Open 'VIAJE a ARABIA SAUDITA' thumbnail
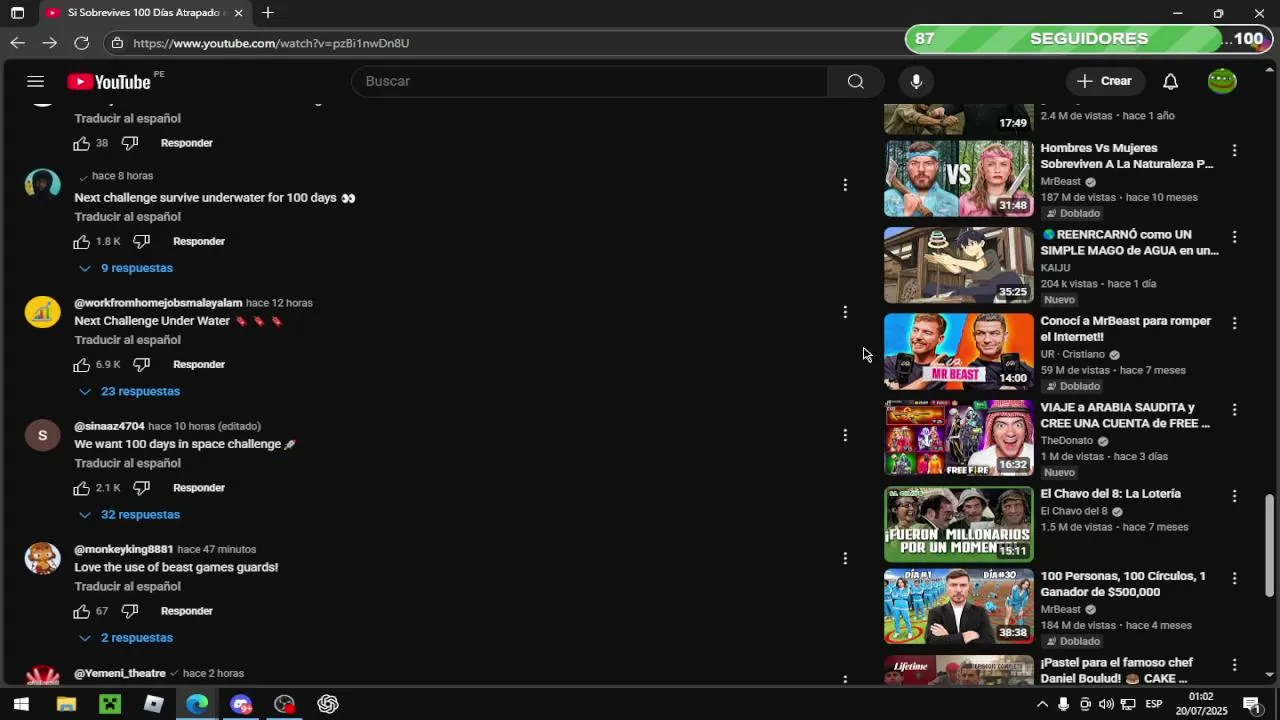This screenshot has width=1280, height=720. [x=959, y=438]
